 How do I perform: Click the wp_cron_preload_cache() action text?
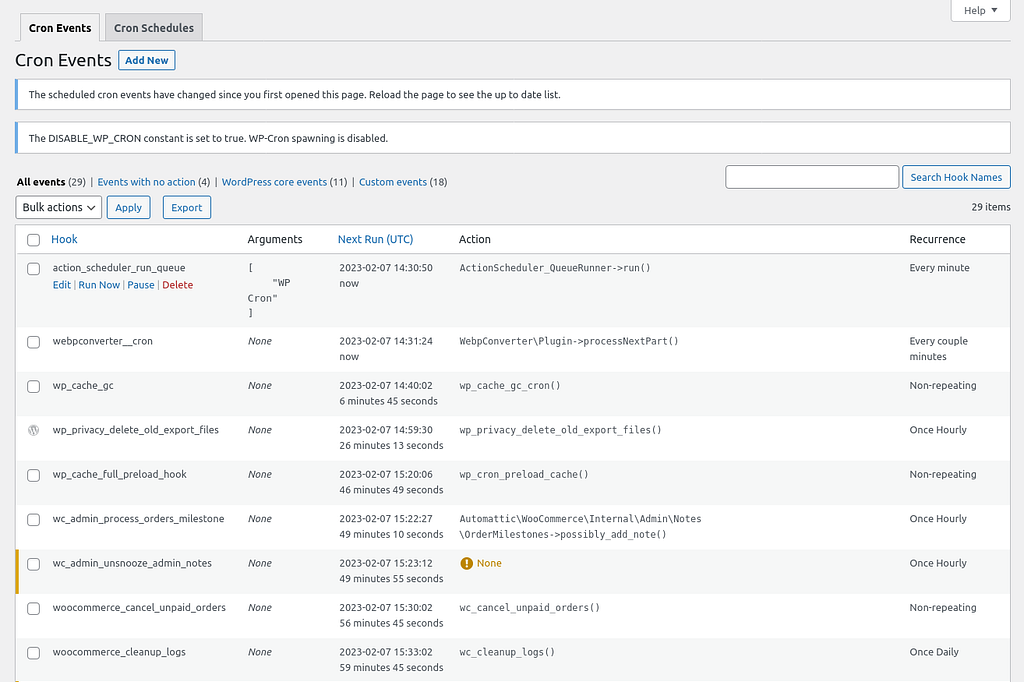click(x=524, y=474)
